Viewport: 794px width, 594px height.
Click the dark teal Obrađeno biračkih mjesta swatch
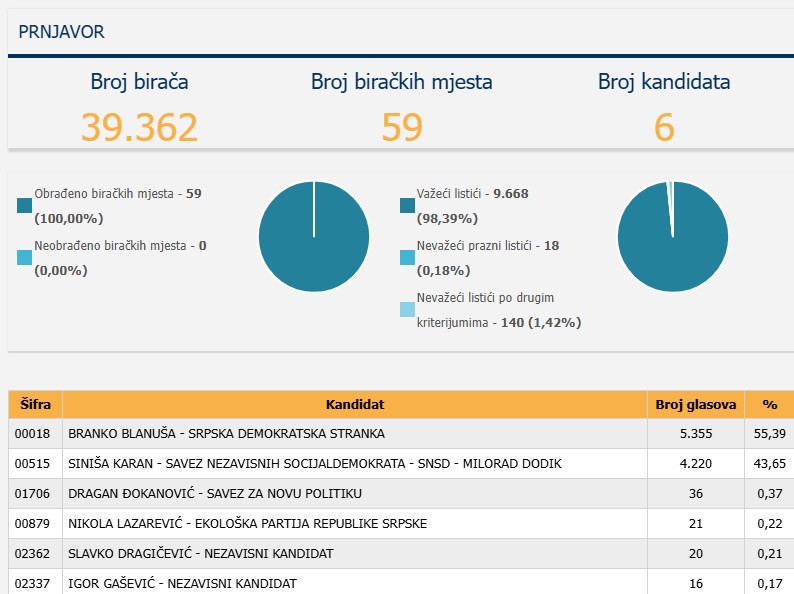(x=25, y=206)
